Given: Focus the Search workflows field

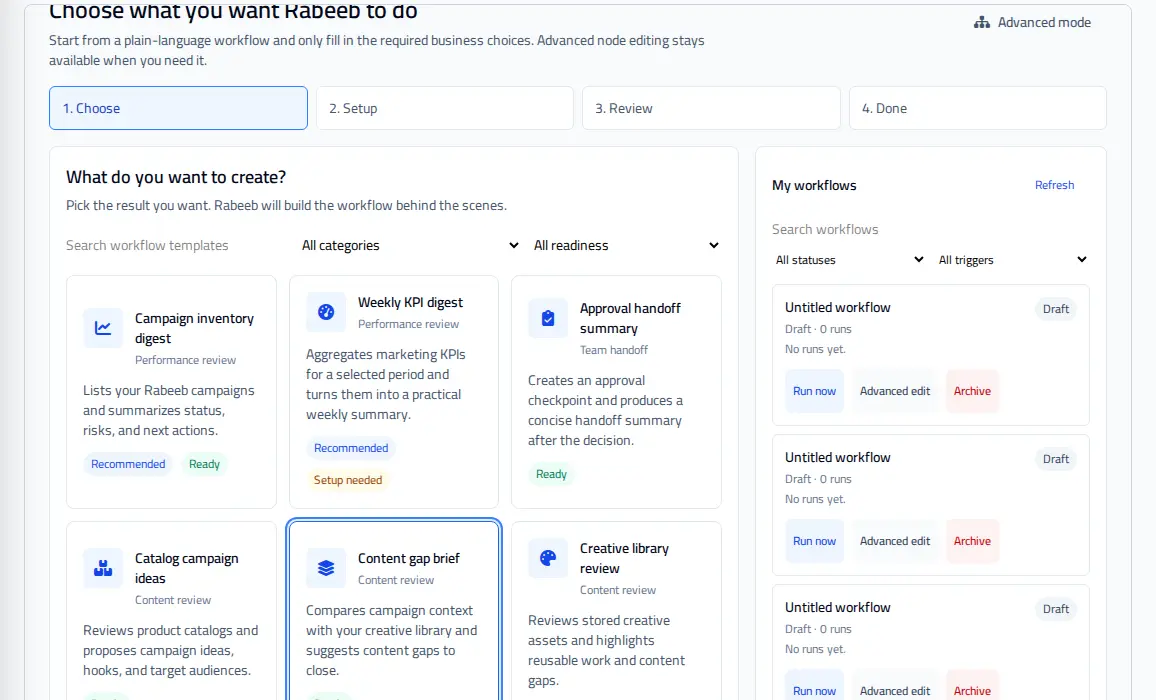Looking at the screenshot, I should pyautogui.click(x=930, y=229).
